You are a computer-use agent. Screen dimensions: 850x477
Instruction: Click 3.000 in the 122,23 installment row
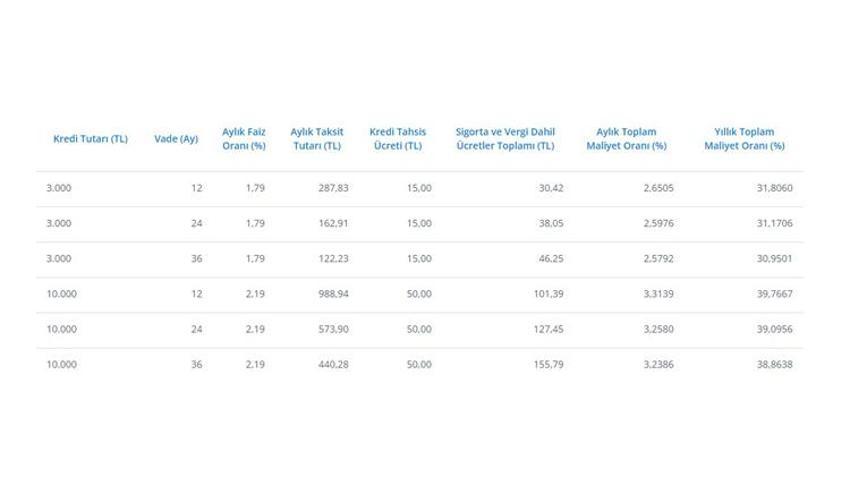(59, 259)
